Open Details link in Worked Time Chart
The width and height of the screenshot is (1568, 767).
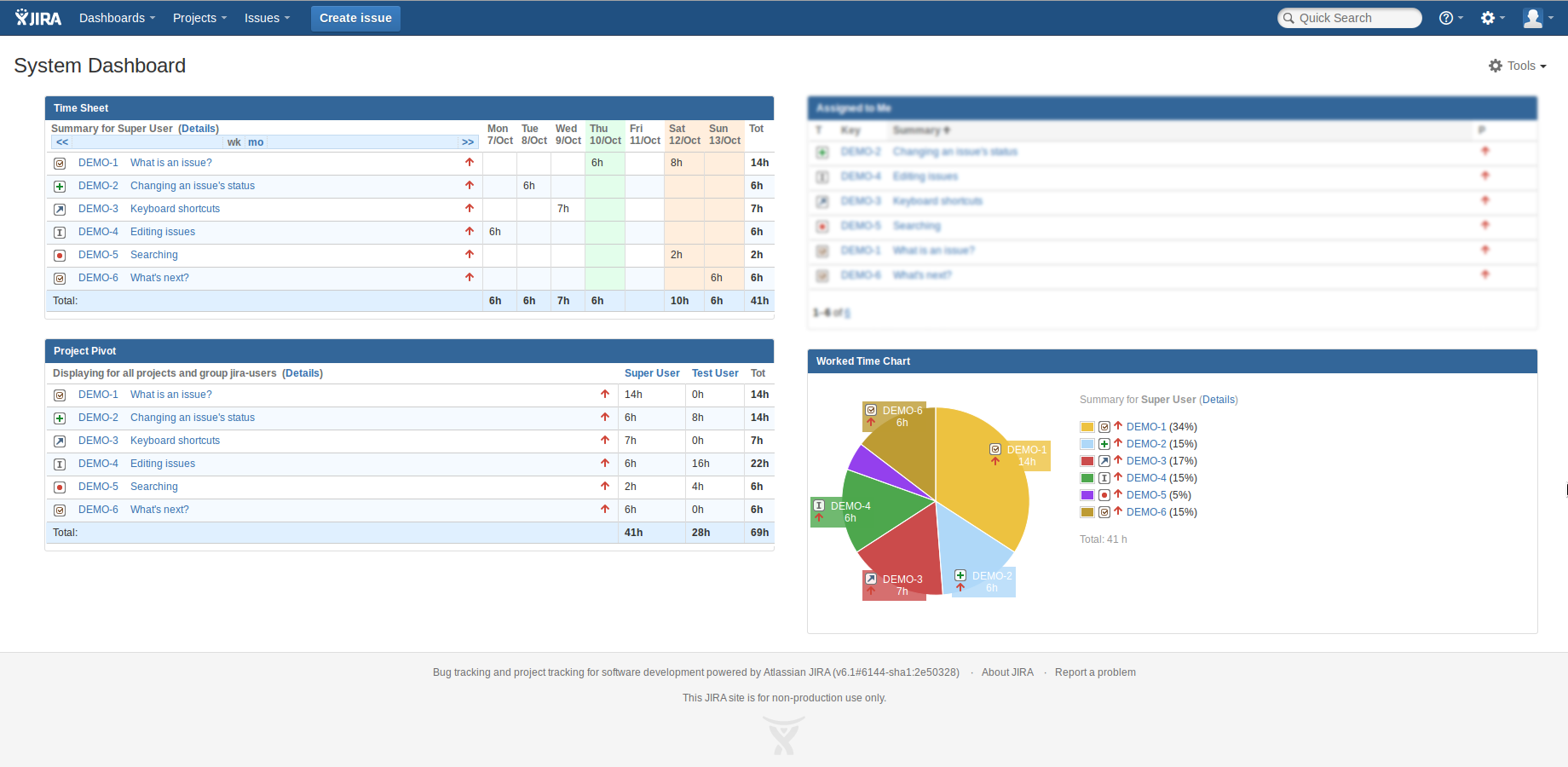[1219, 400]
